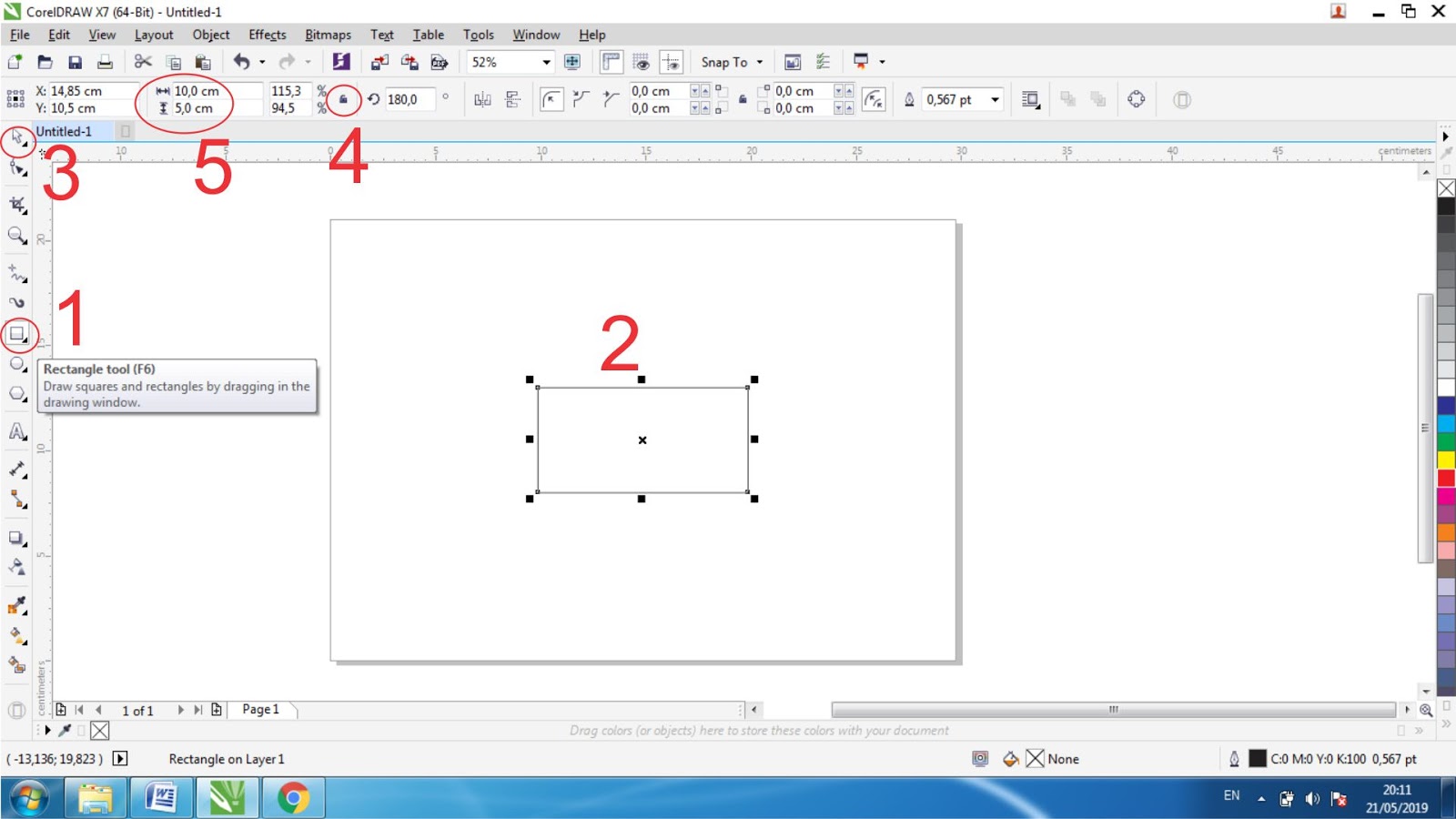Switch to the Page 1 tab
1456x819 pixels.
[x=261, y=709]
